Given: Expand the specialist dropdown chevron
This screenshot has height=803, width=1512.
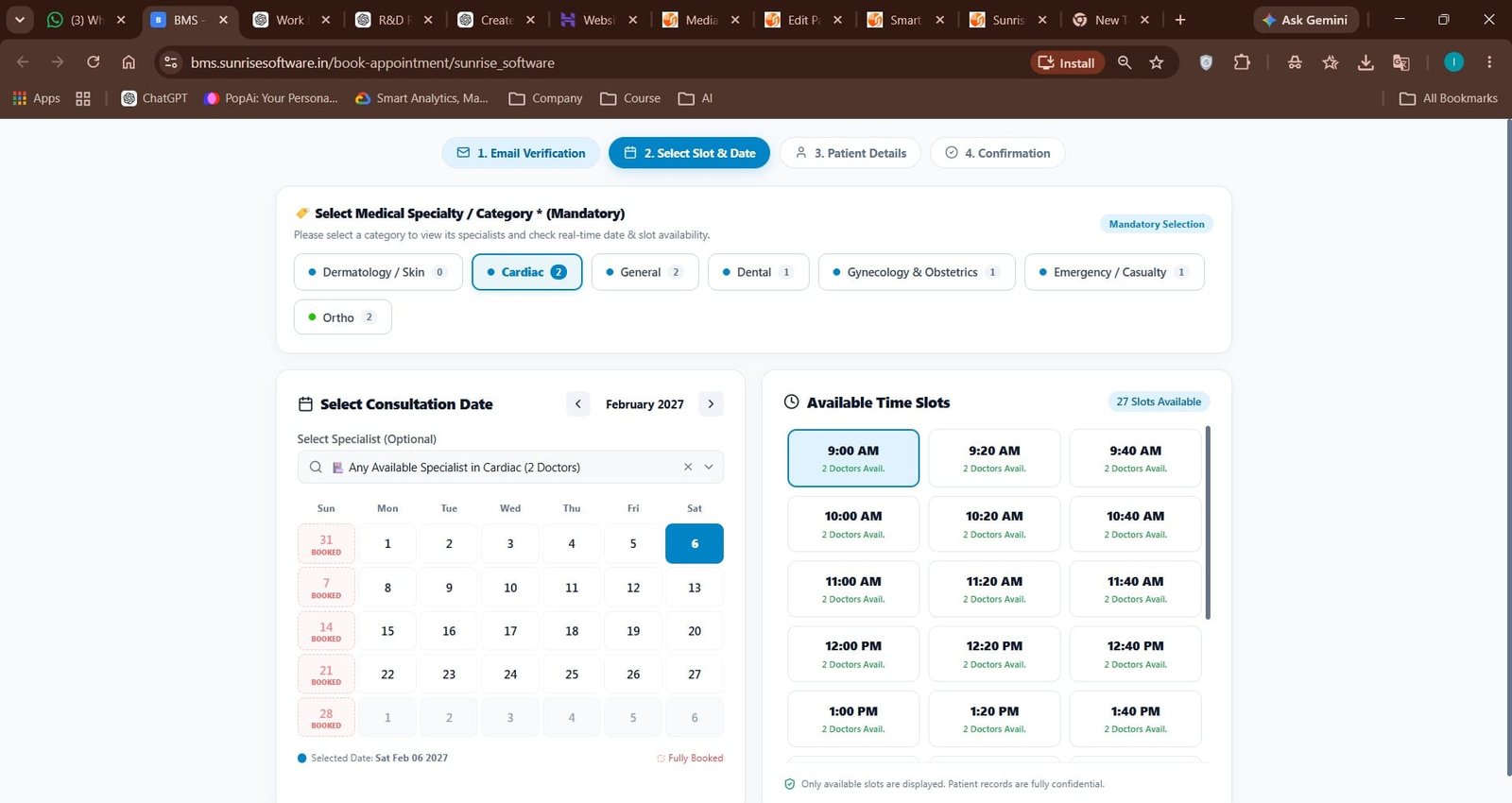Looking at the screenshot, I should pyautogui.click(x=709, y=467).
